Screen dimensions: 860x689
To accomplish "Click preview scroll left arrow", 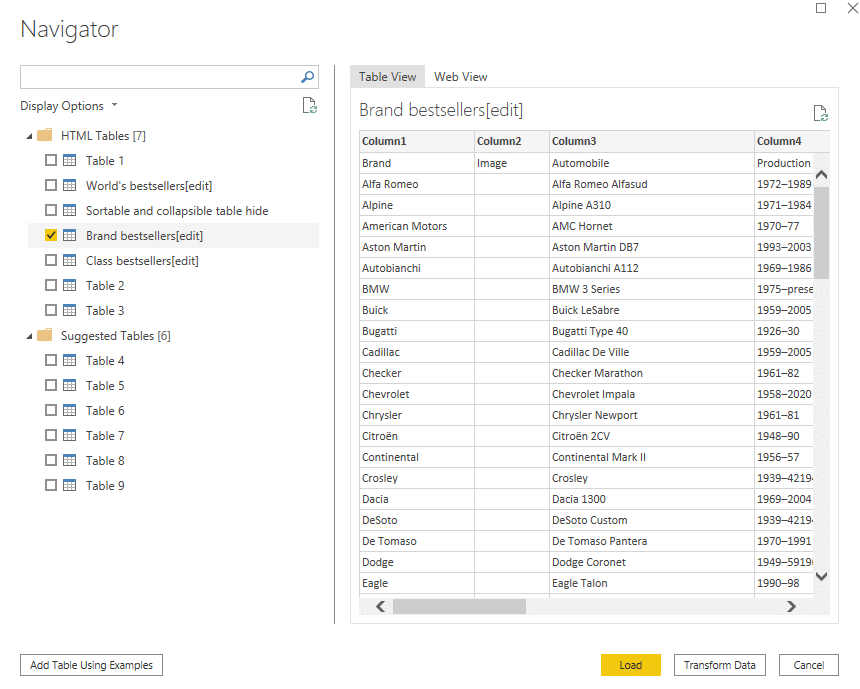I will coord(381,606).
